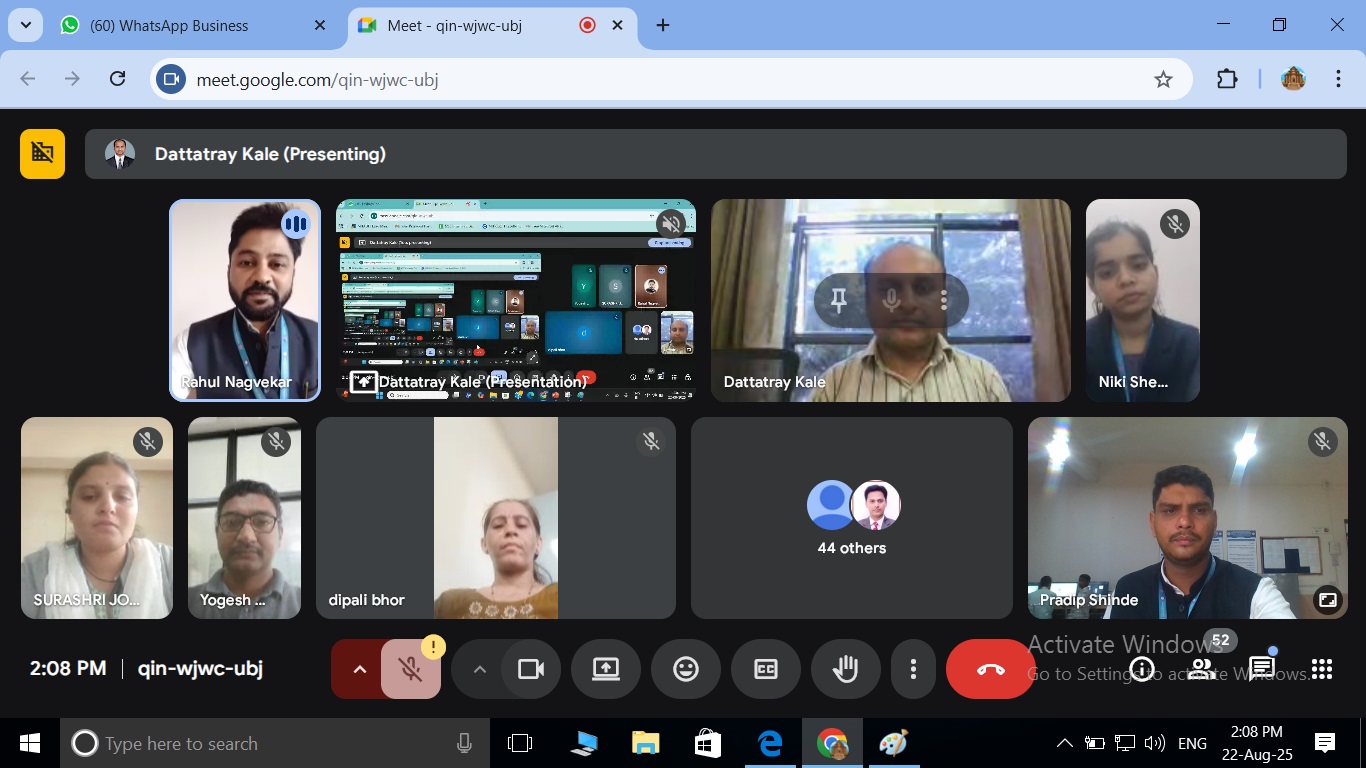Open the 44 others participant tile
Screen dimensions: 1366x768
pos(852,518)
